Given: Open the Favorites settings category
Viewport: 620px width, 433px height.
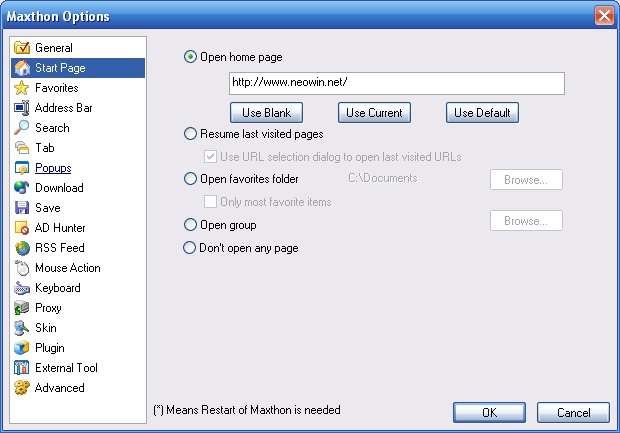Looking at the screenshot, I should point(57,88).
